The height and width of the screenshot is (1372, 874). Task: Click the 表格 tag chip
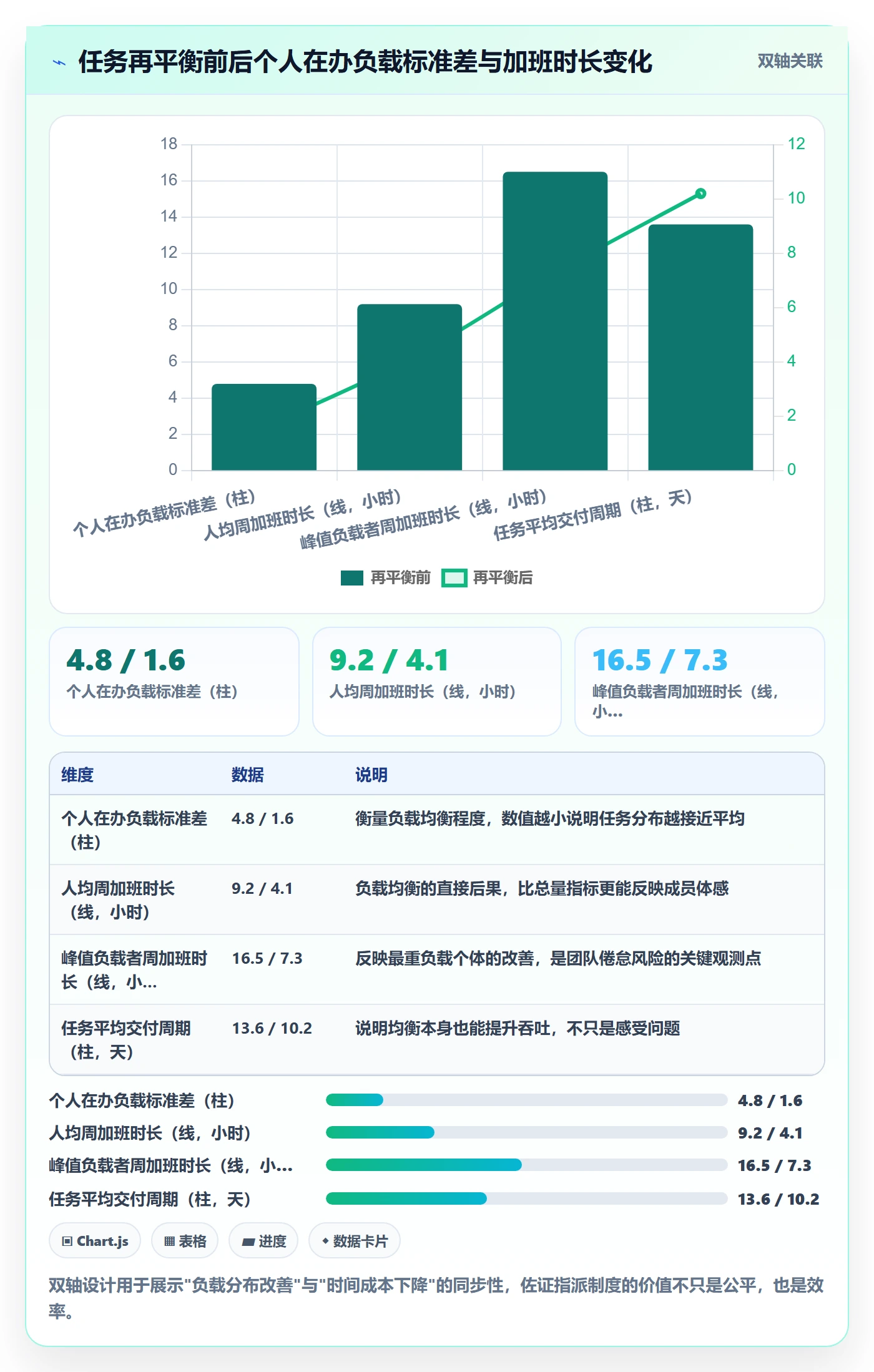(x=185, y=1241)
